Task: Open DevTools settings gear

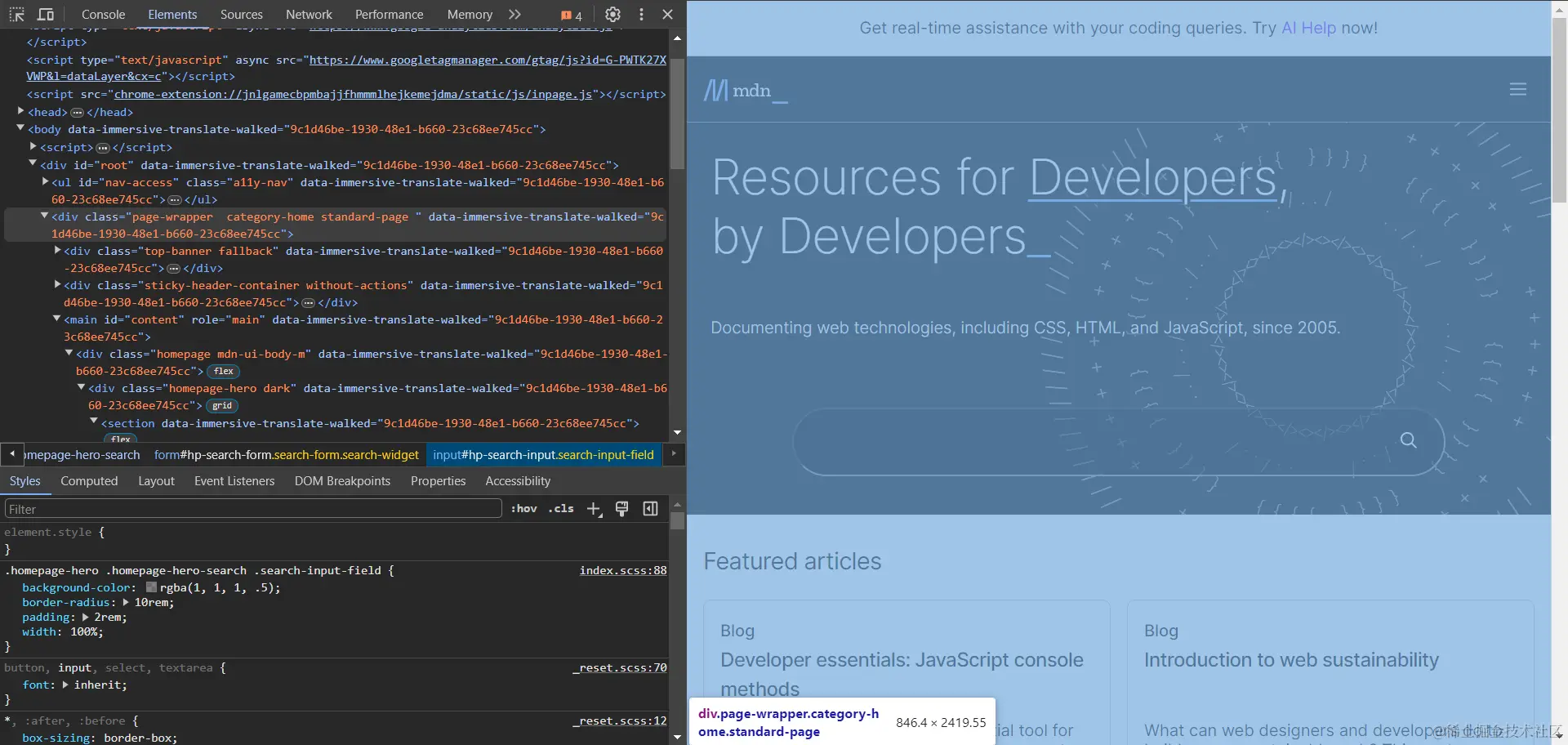Action: coord(612,15)
